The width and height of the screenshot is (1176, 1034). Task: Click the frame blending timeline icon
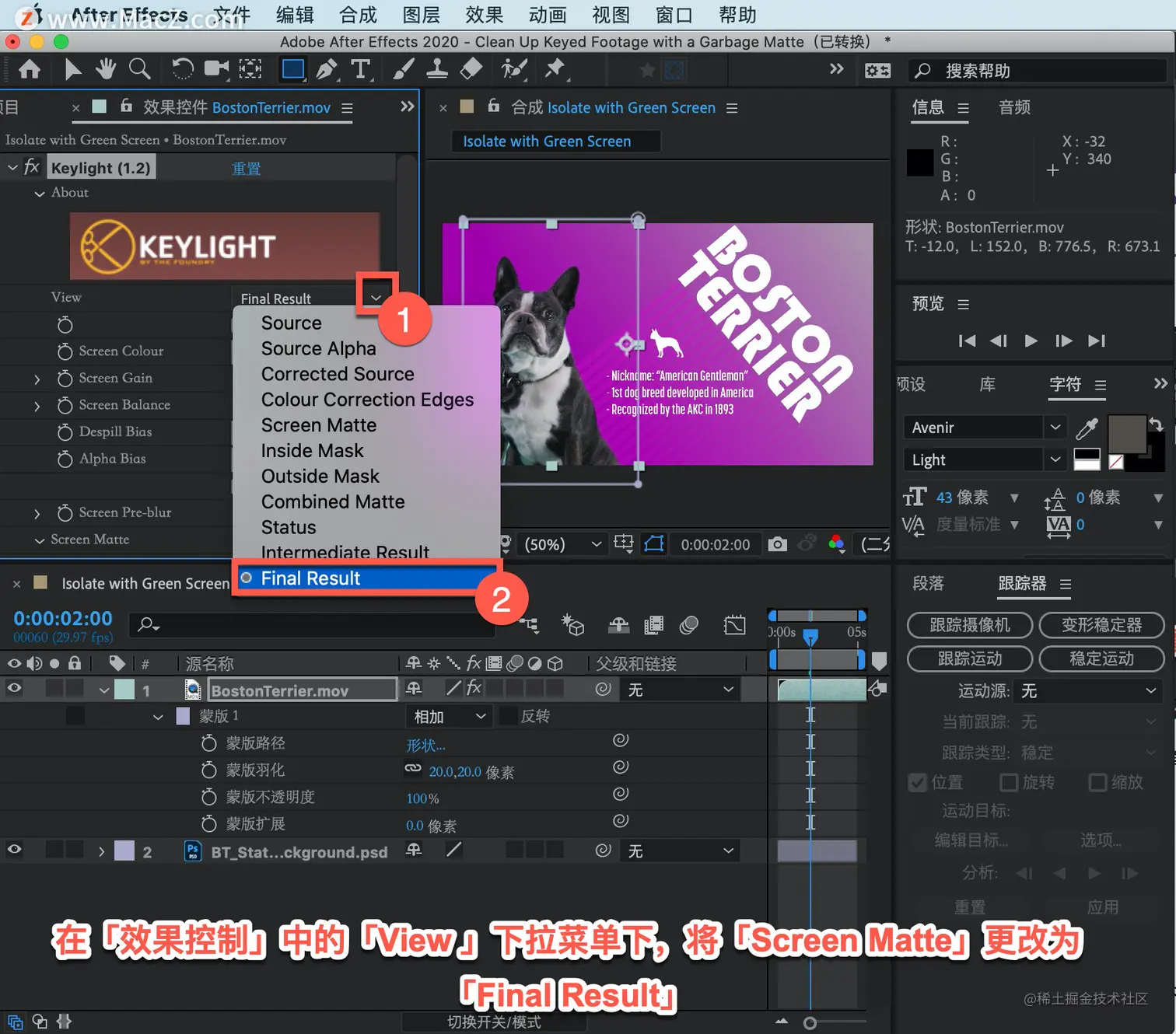[654, 625]
